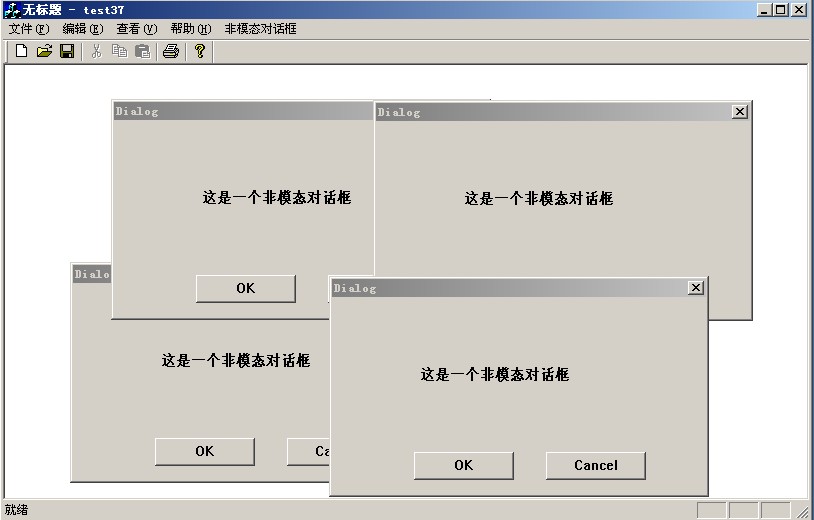Click the app icon in the test37 title bar
Image resolution: width=814 pixels, height=520 pixels.
(11, 10)
